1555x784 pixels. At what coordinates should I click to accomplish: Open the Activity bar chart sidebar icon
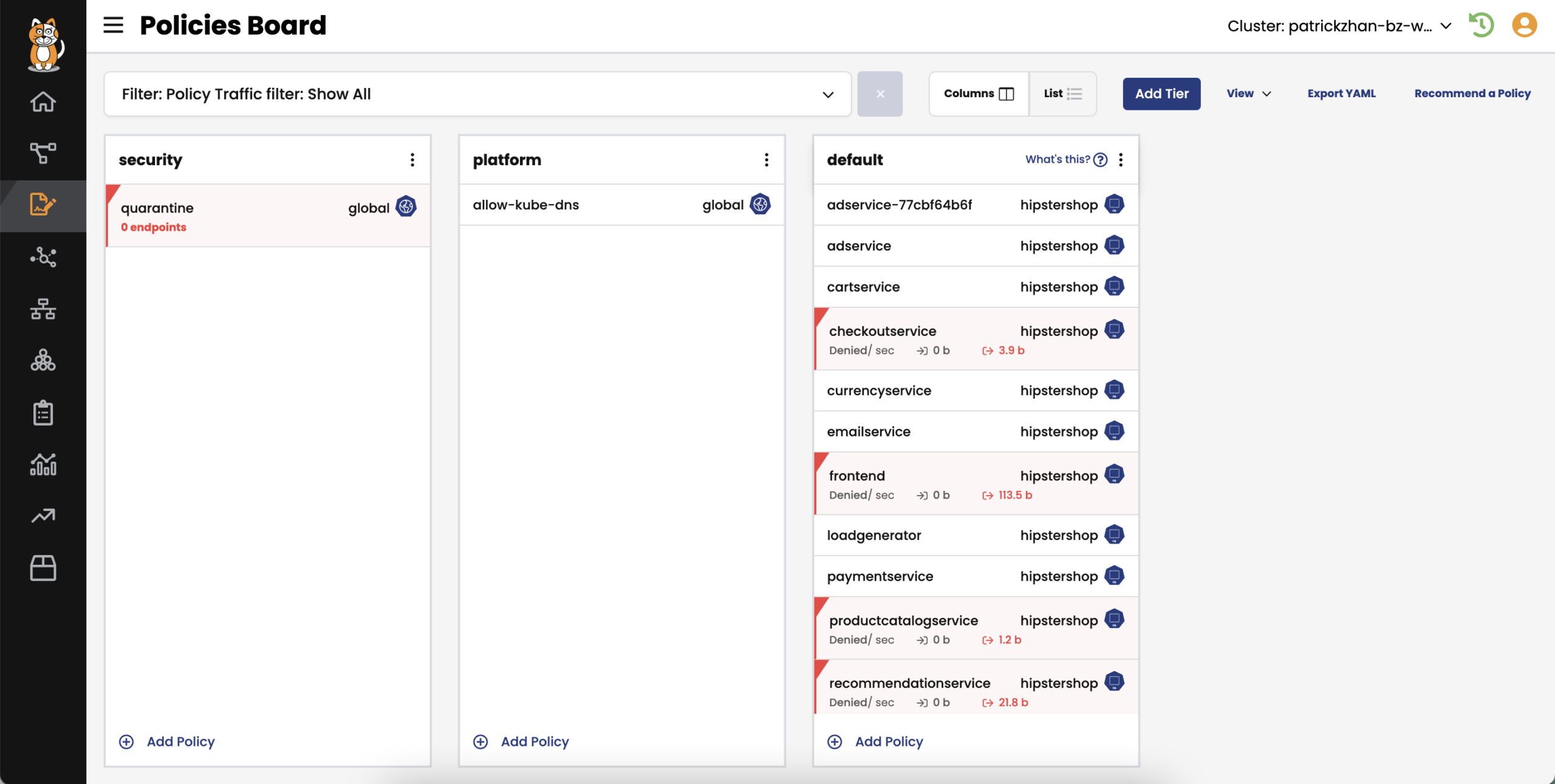tap(43, 465)
